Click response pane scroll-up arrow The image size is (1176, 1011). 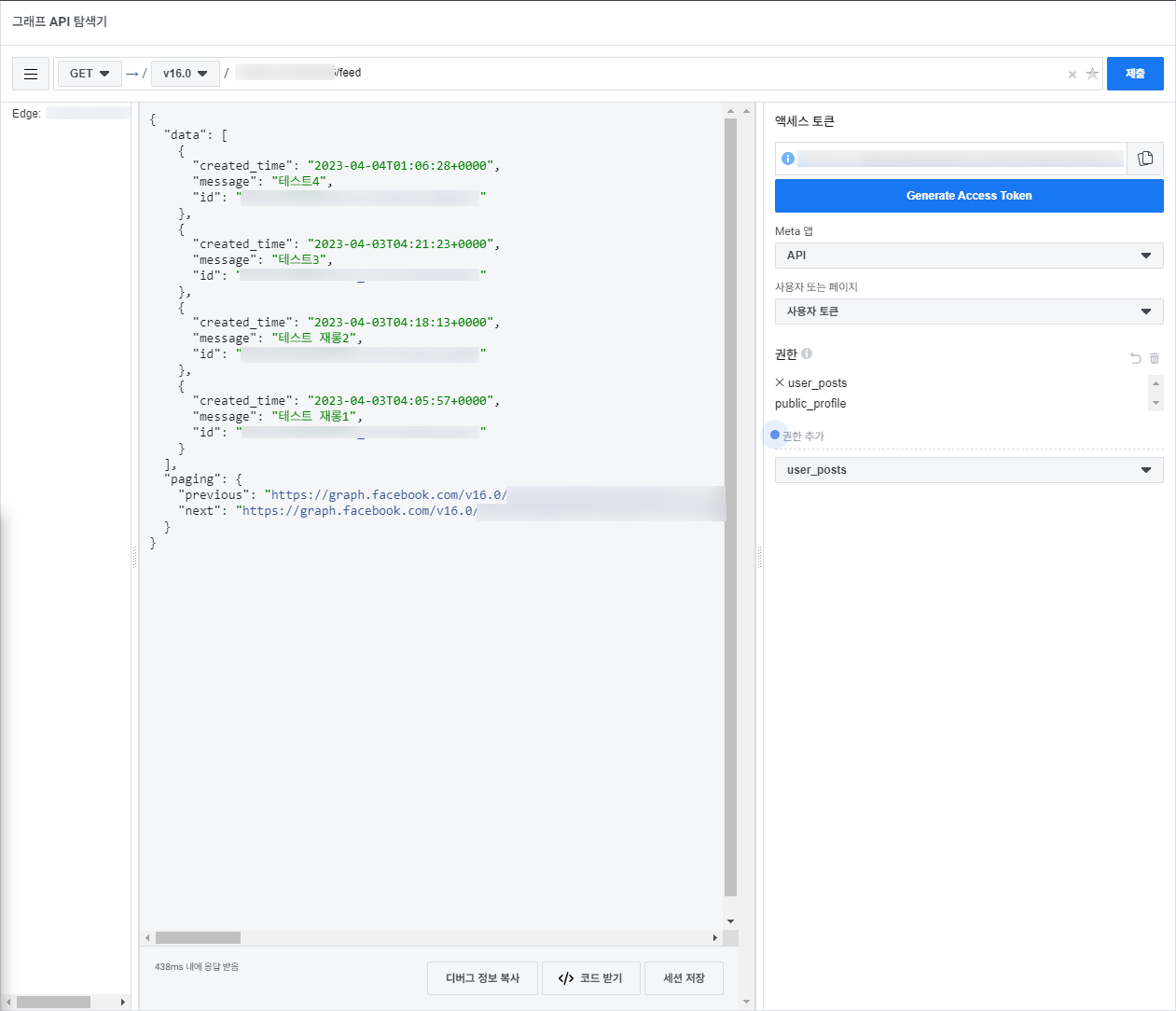730,111
